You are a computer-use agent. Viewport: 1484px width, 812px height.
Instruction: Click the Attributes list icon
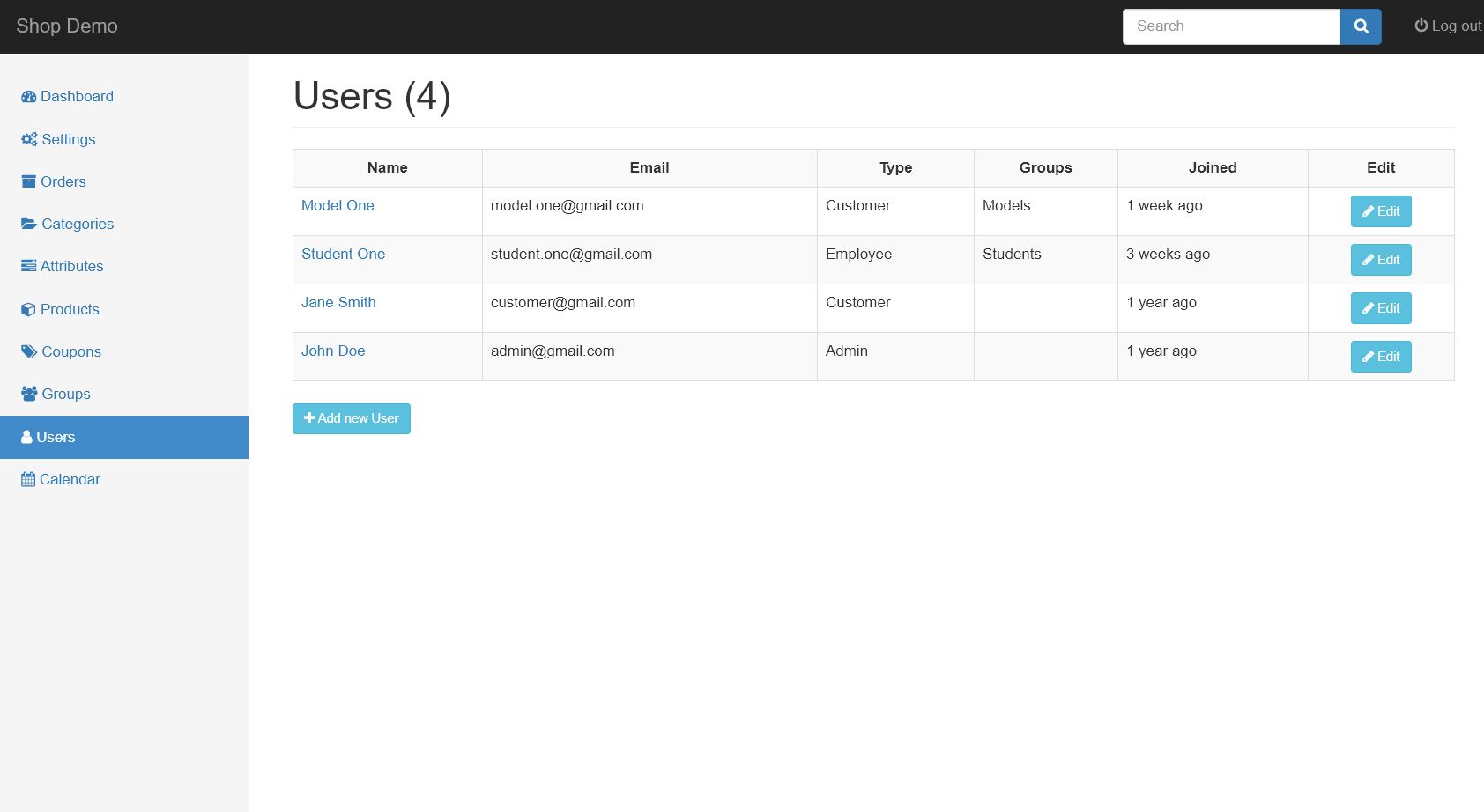pos(28,266)
